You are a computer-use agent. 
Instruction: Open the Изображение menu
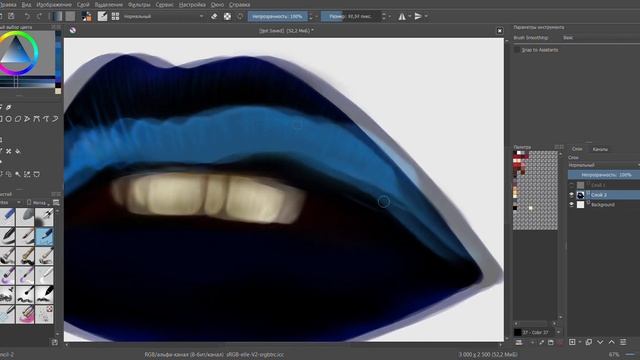(54, 5)
